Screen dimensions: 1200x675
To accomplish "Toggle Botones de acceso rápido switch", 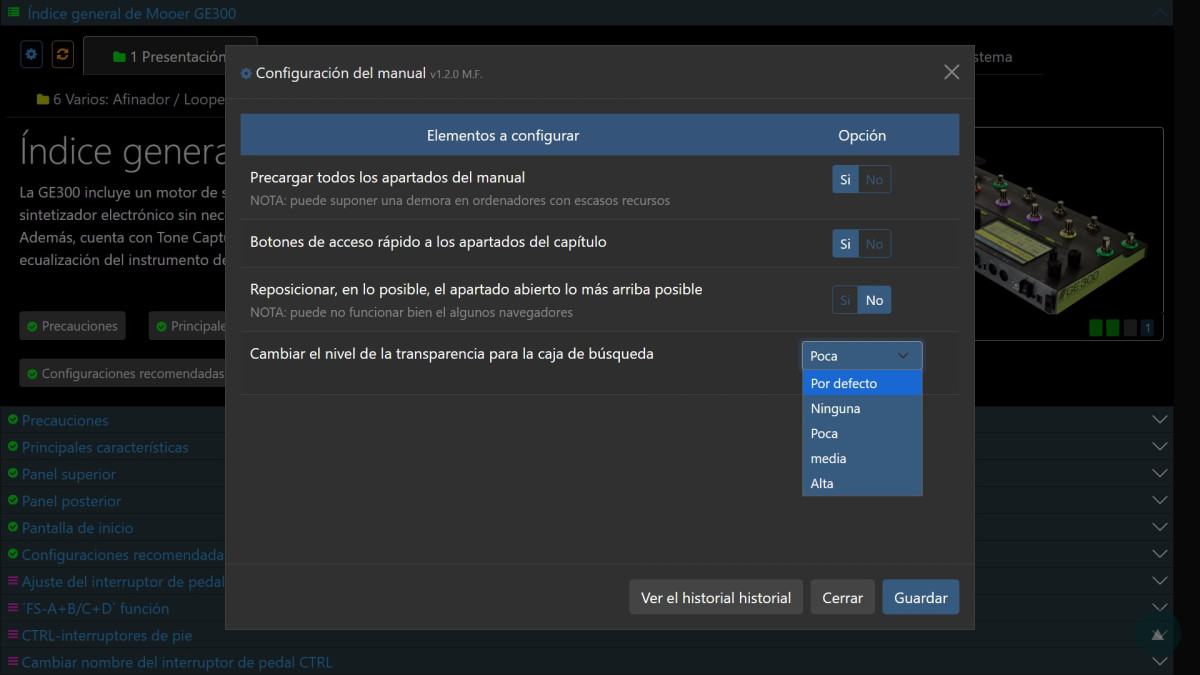I will [861, 244].
